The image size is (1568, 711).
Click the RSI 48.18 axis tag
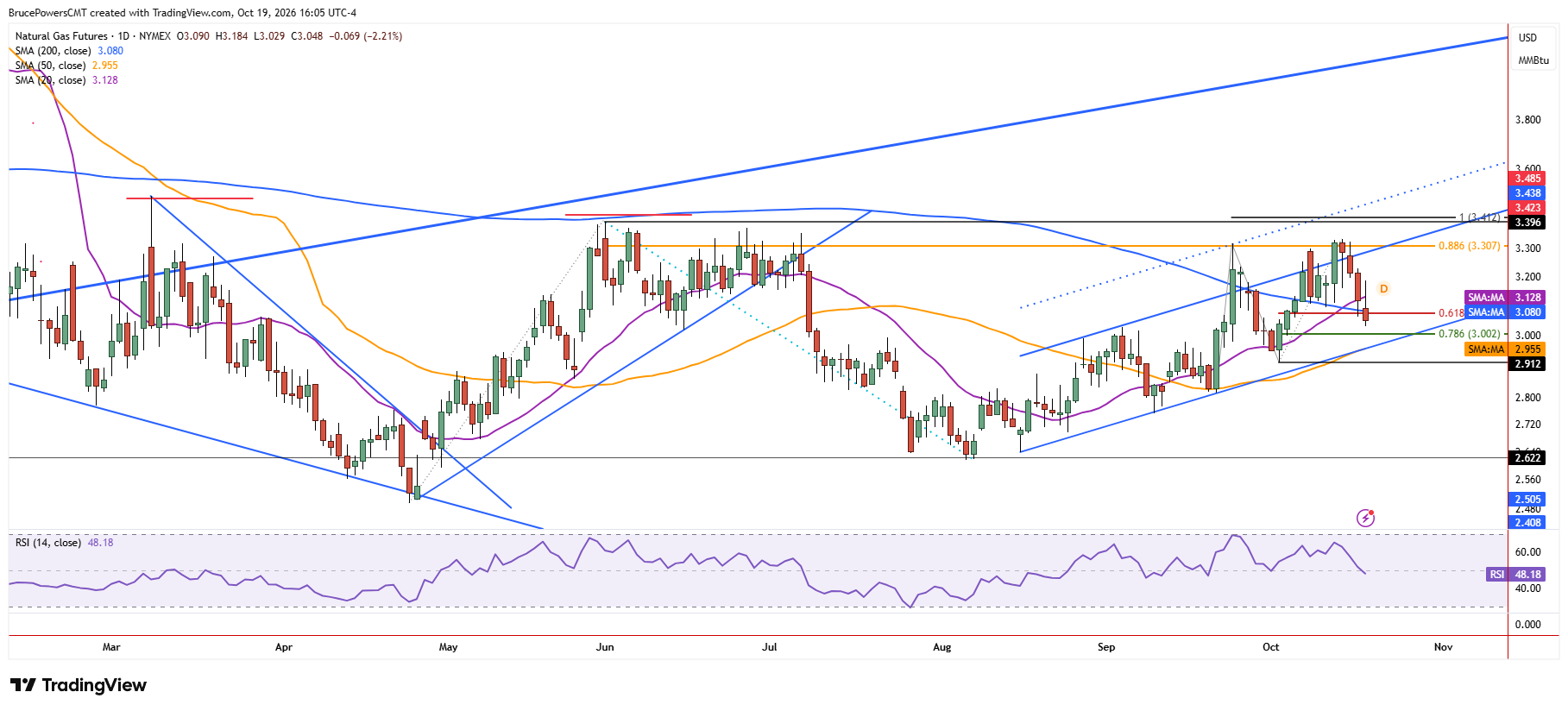pos(1515,575)
